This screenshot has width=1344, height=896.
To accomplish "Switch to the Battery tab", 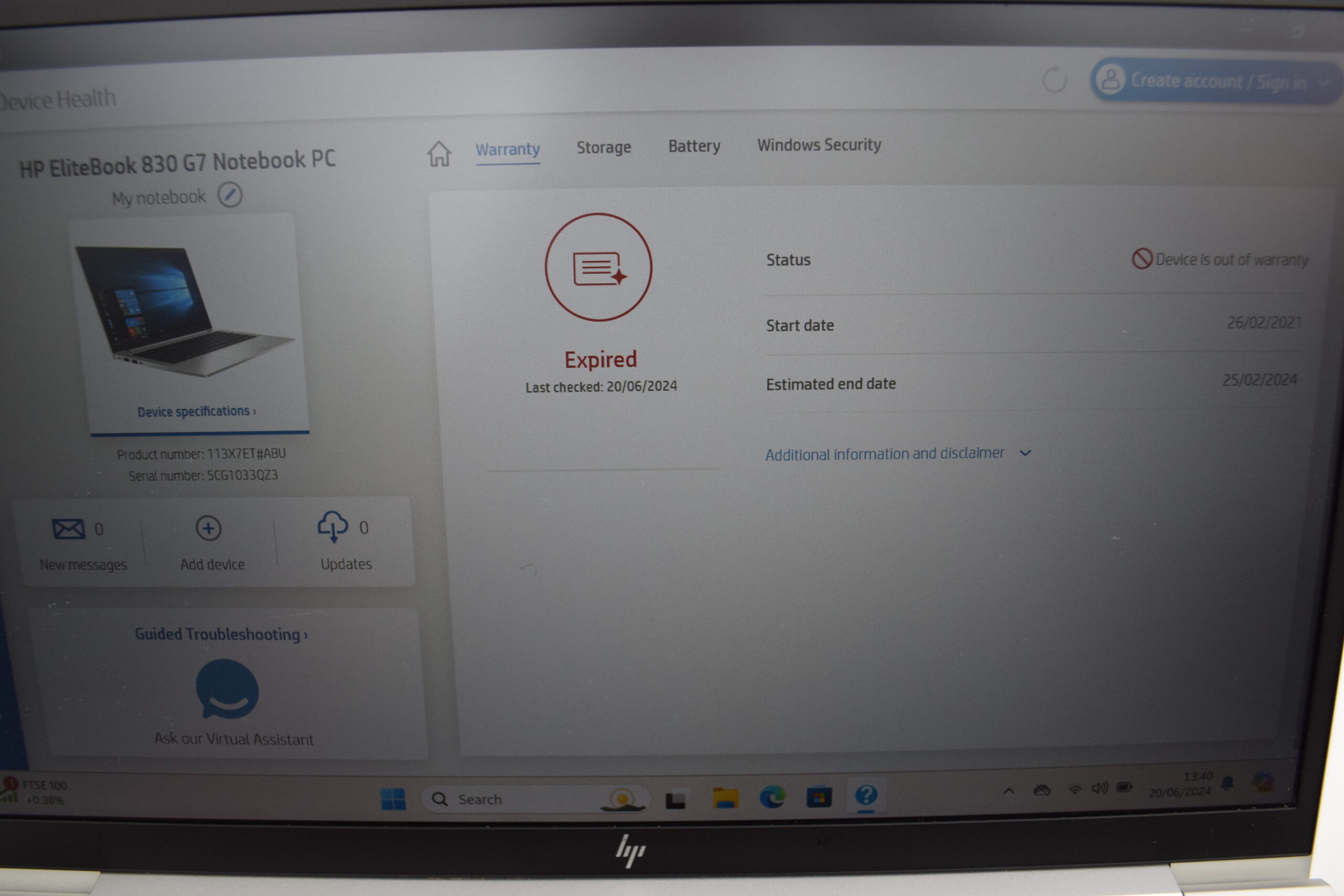I will click(694, 146).
